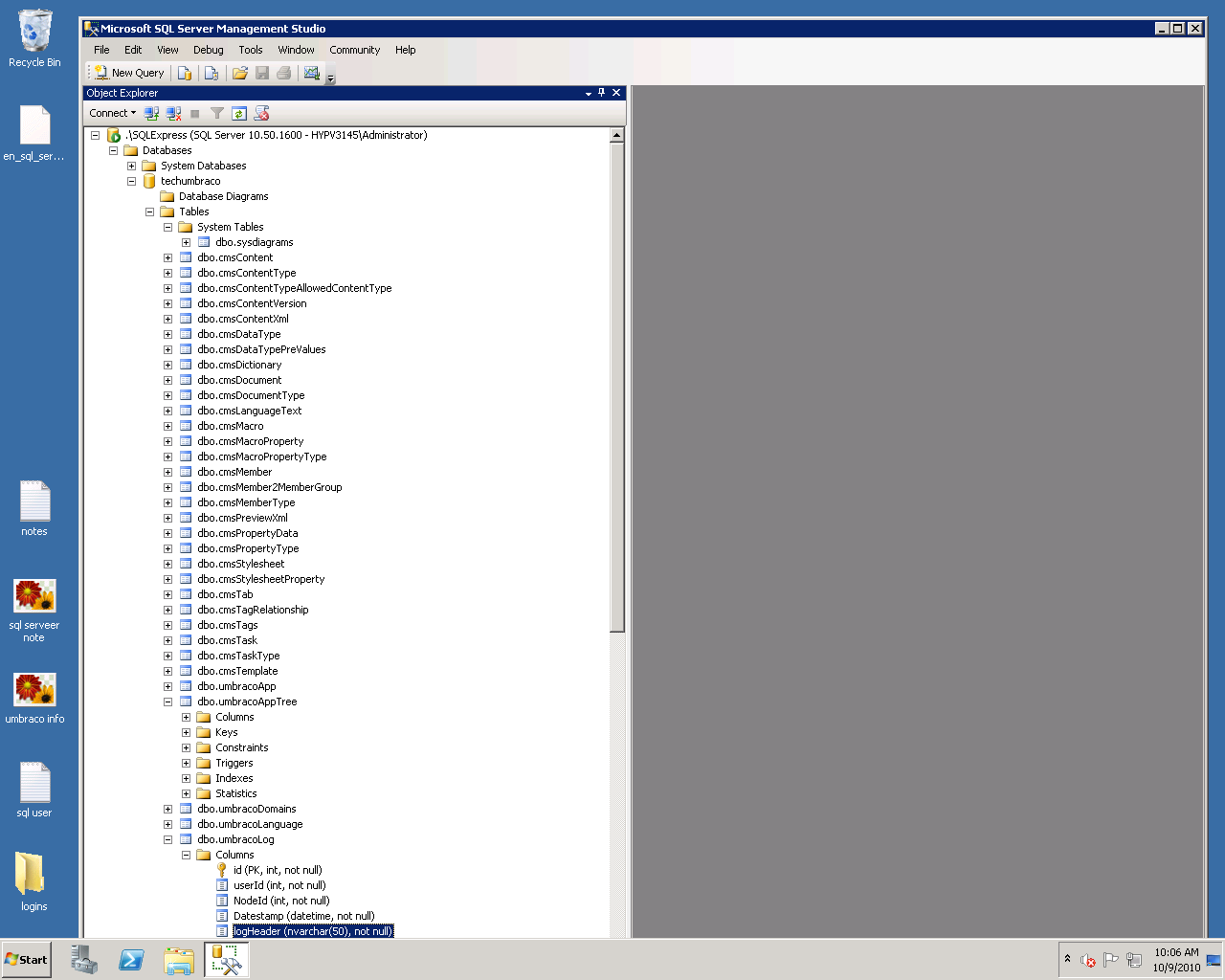Open Object Explorer window position dropdown
This screenshot has width=1225, height=980.
point(589,93)
